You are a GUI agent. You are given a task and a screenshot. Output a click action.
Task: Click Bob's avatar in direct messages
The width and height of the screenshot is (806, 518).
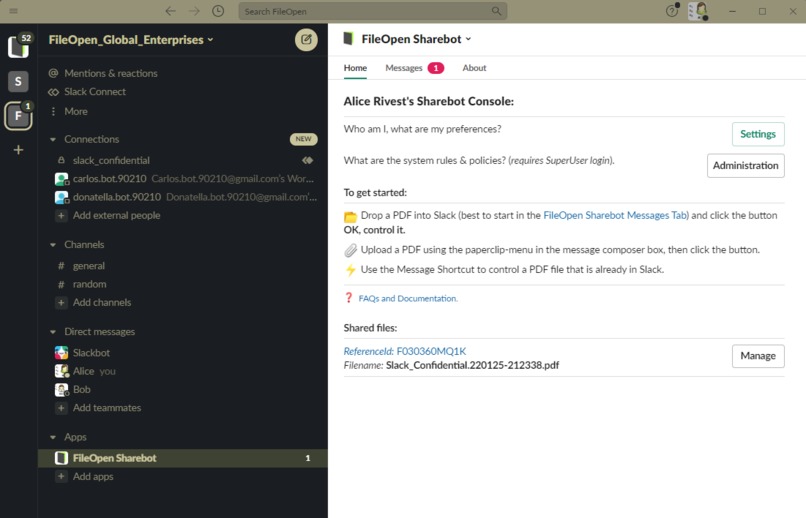[x=61, y=390]
